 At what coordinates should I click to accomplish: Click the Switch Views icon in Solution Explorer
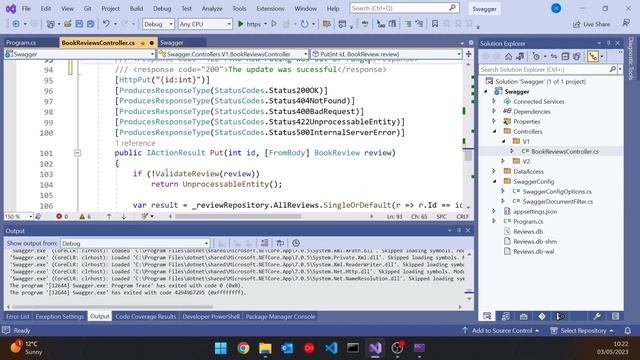(520, 56)
